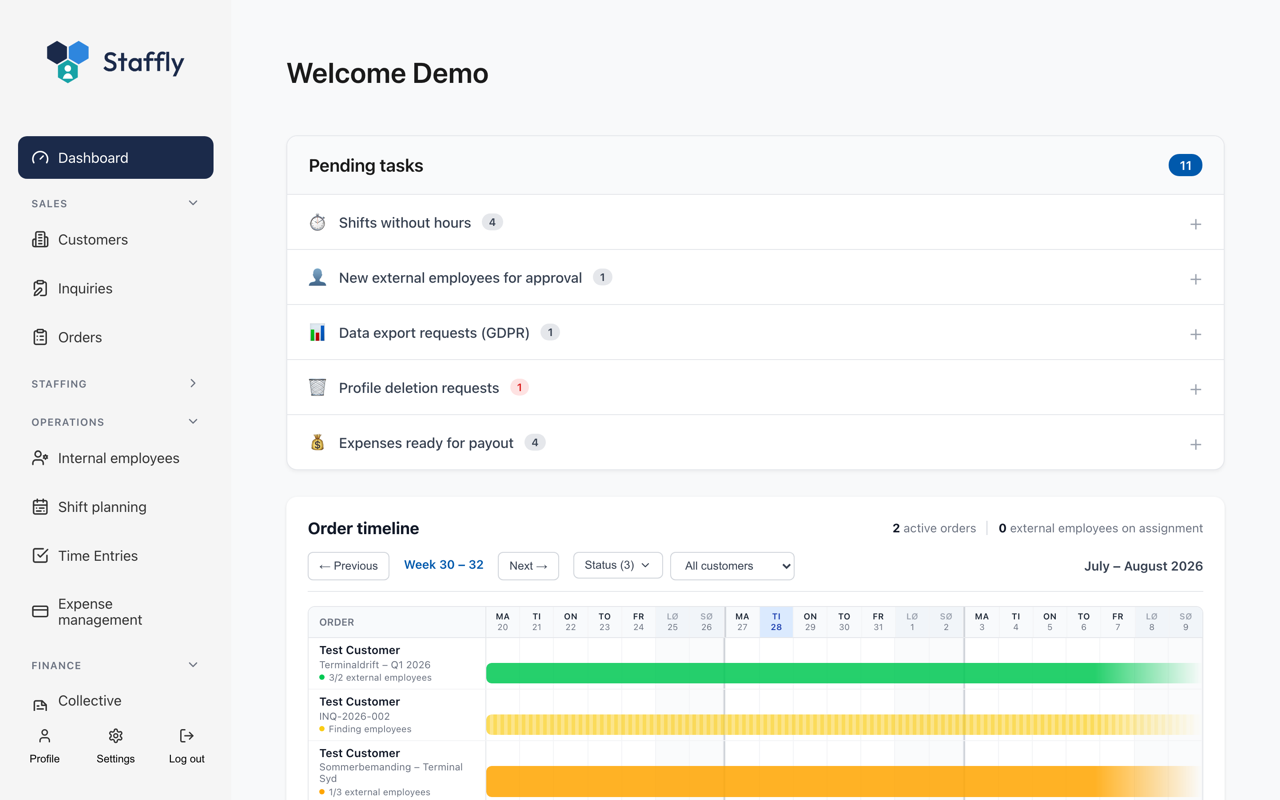Collapse the SALES sidebar section
The width and height of the screenshot is (1280, 800).
193,203
